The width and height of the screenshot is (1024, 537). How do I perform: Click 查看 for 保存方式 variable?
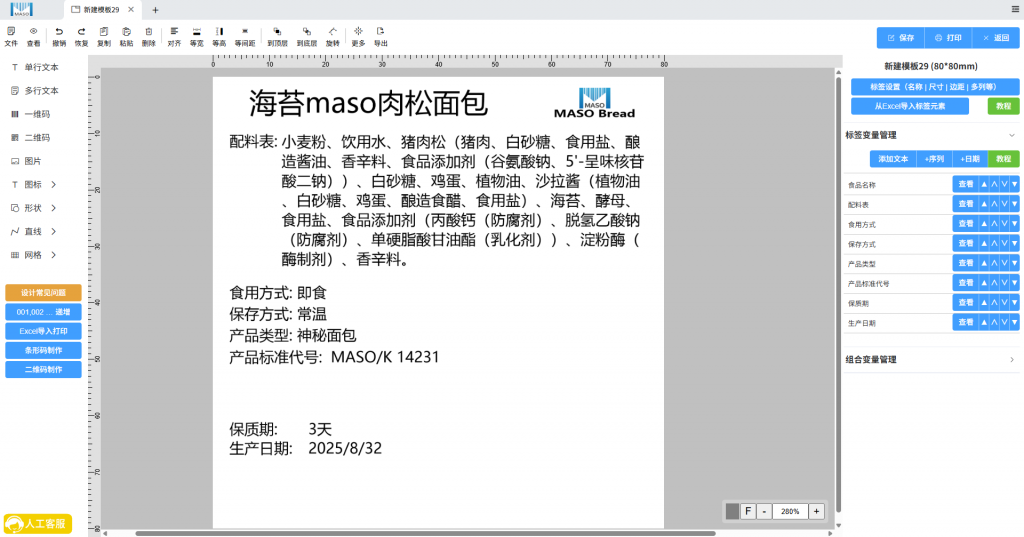[x=966, y=244]
